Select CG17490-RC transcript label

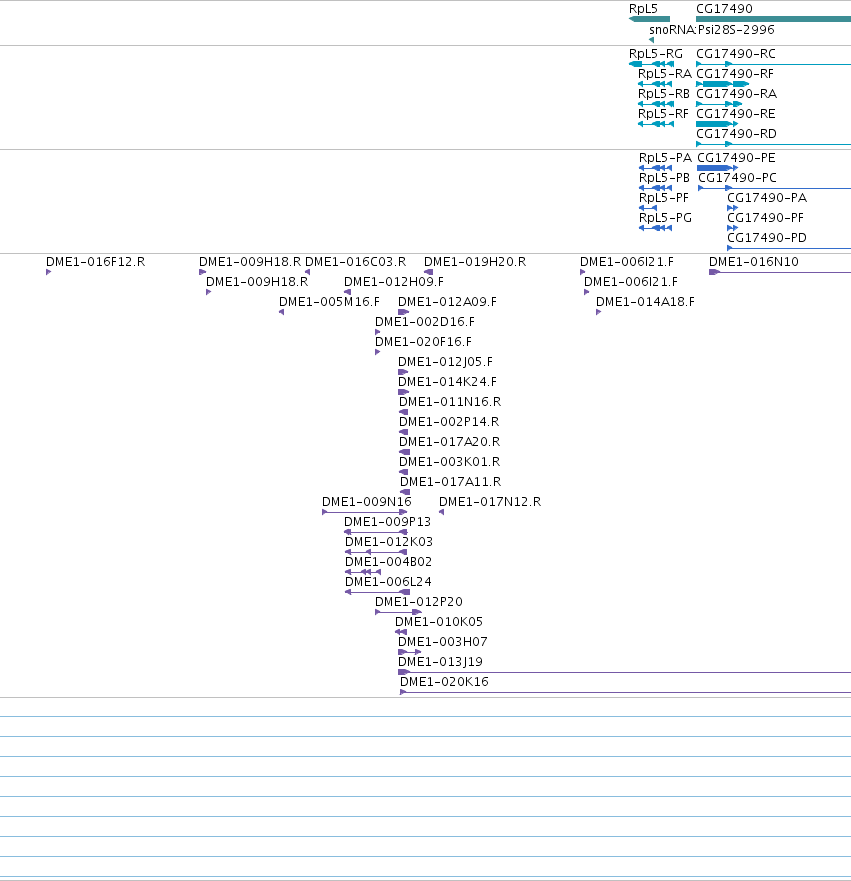click(x=736, y=54)
